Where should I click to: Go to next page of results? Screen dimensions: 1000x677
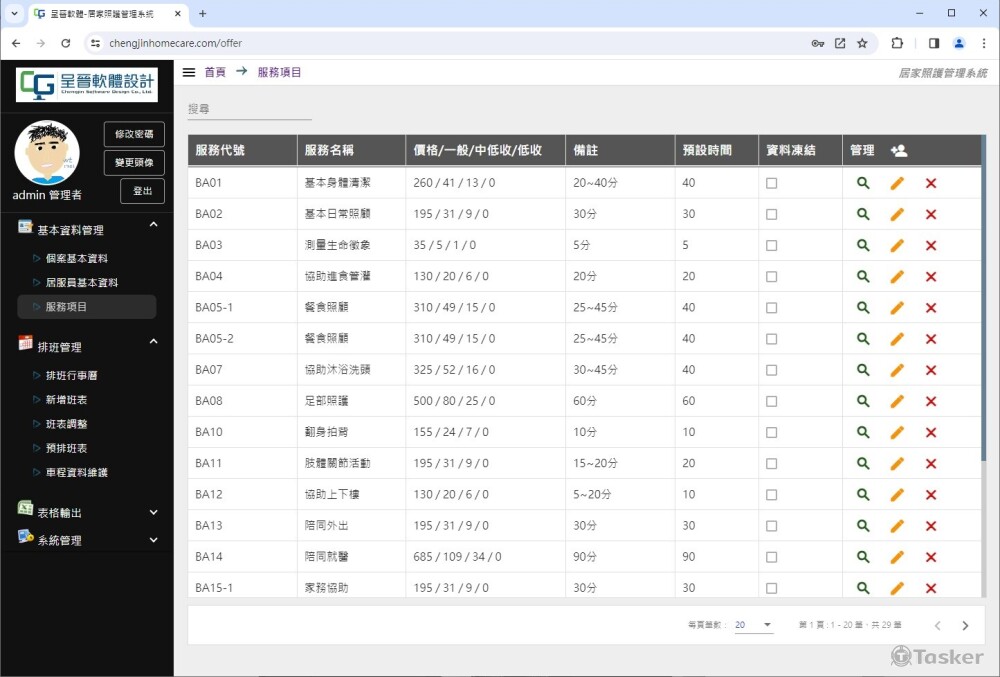(x=965, y=626)
